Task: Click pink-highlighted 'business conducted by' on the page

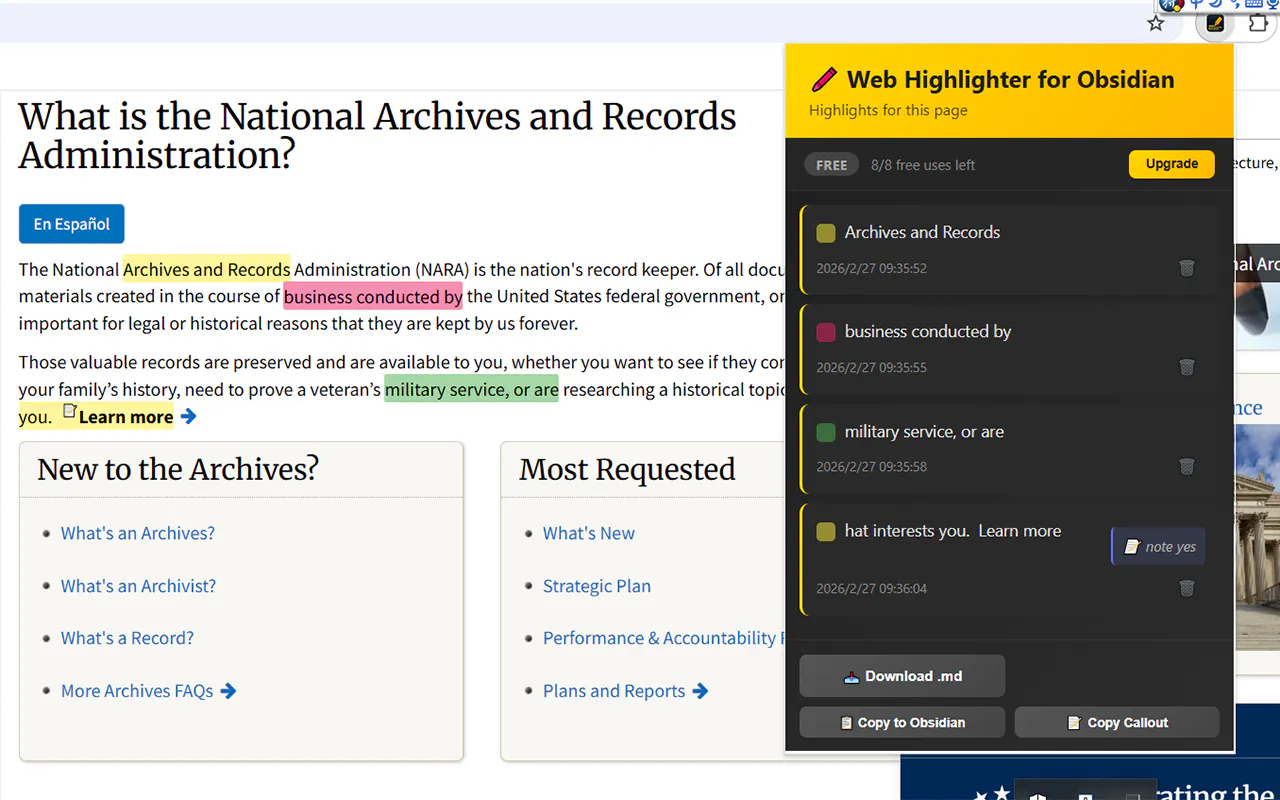Action: [373, 296]
